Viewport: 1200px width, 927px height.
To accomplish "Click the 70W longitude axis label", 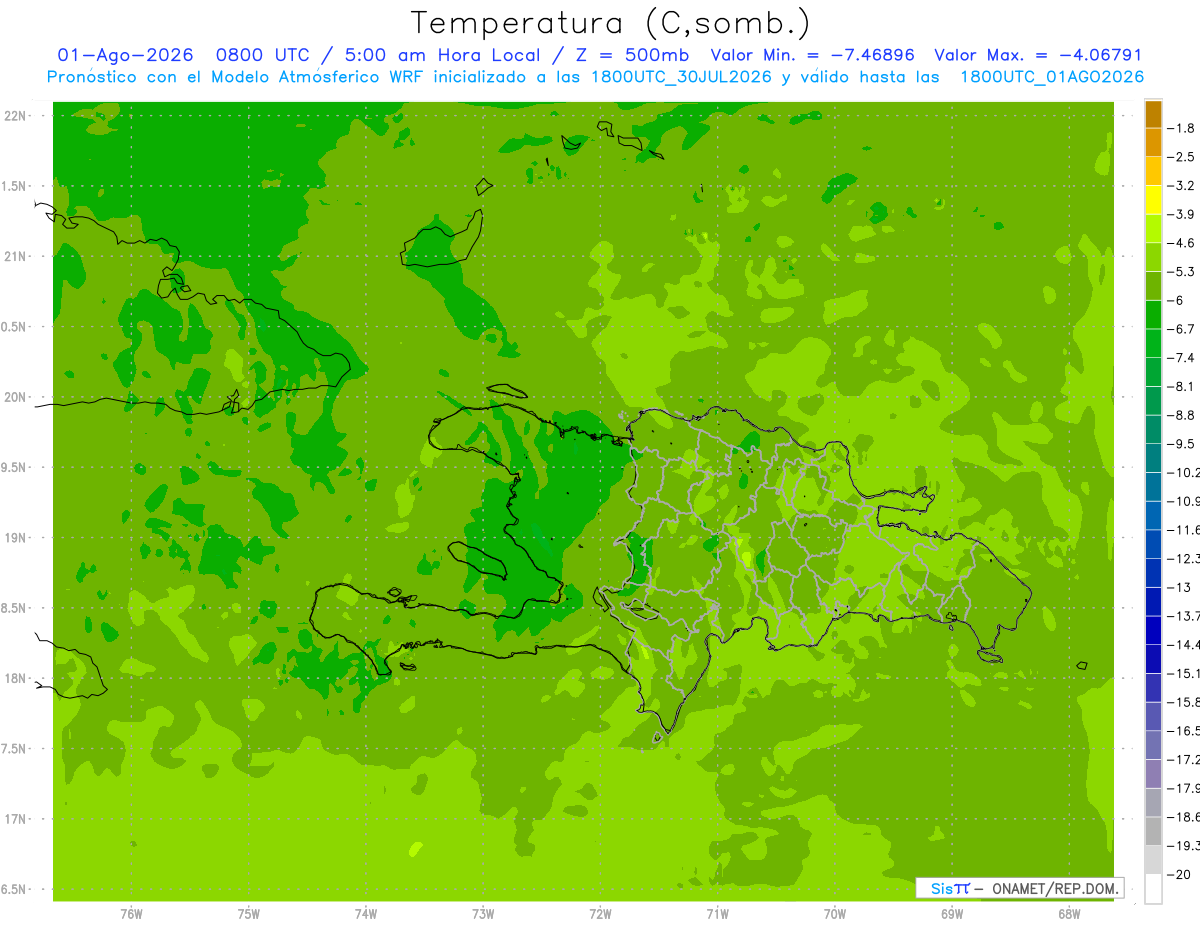I will pyautogui.click(x=834, y=914).
